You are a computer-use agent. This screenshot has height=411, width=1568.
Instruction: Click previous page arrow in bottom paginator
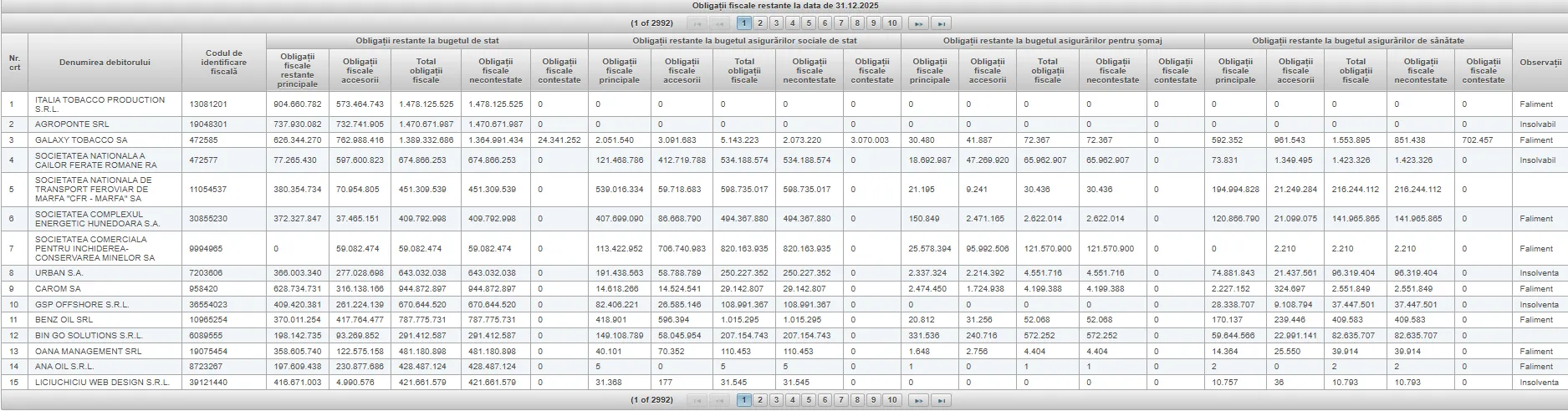[x=721, y=400]
